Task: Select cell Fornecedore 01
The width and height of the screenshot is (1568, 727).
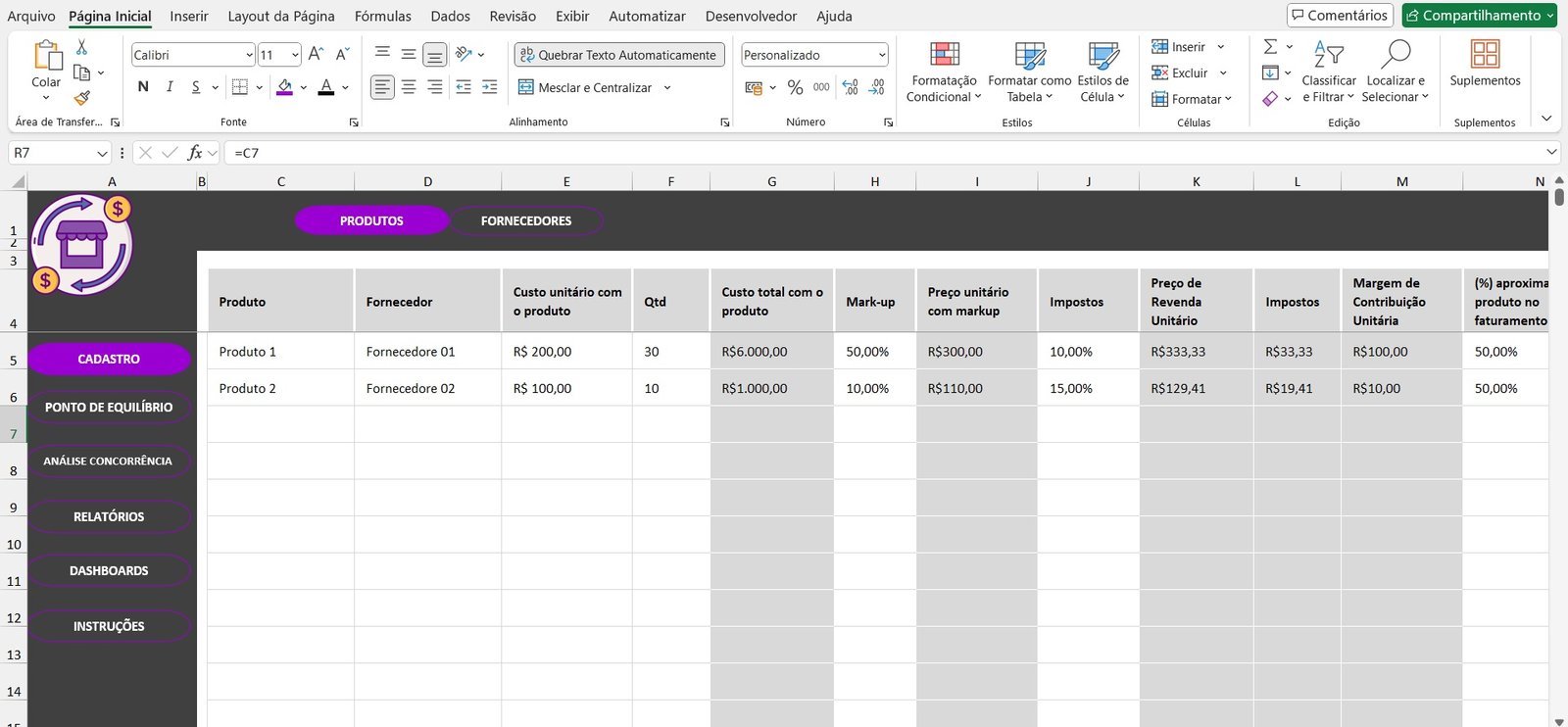Action: tap(428, 352)
